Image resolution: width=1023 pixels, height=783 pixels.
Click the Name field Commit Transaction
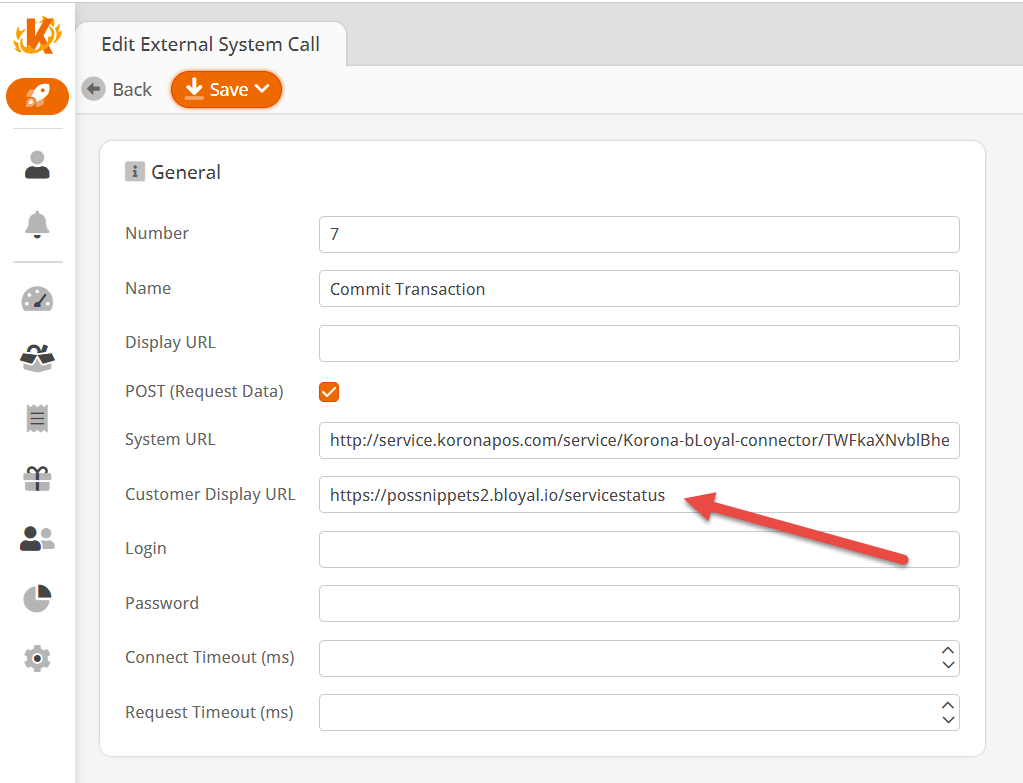[639, 288]
